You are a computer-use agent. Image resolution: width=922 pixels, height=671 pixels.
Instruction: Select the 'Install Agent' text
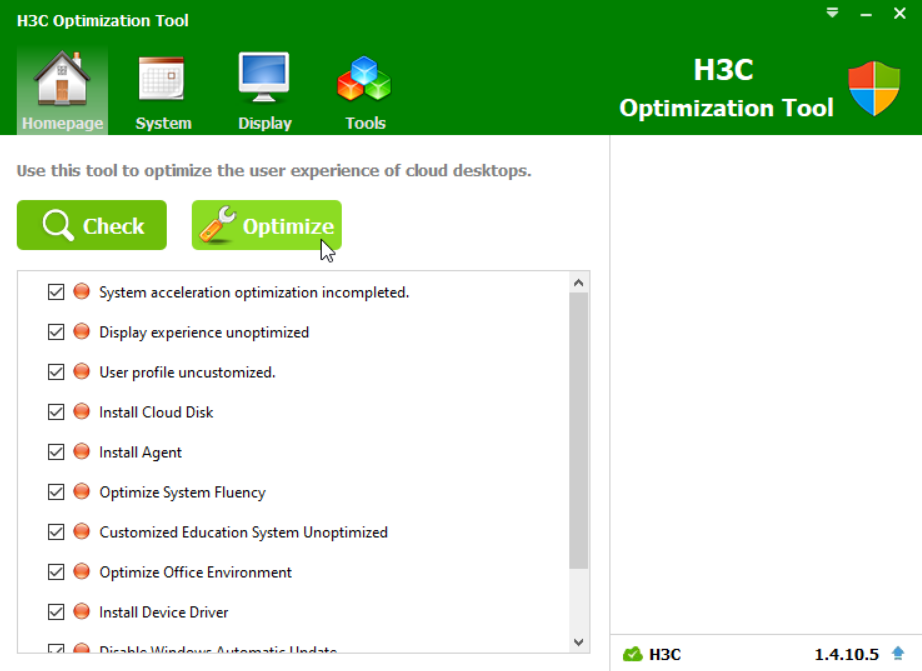click(x=141, y=452)
